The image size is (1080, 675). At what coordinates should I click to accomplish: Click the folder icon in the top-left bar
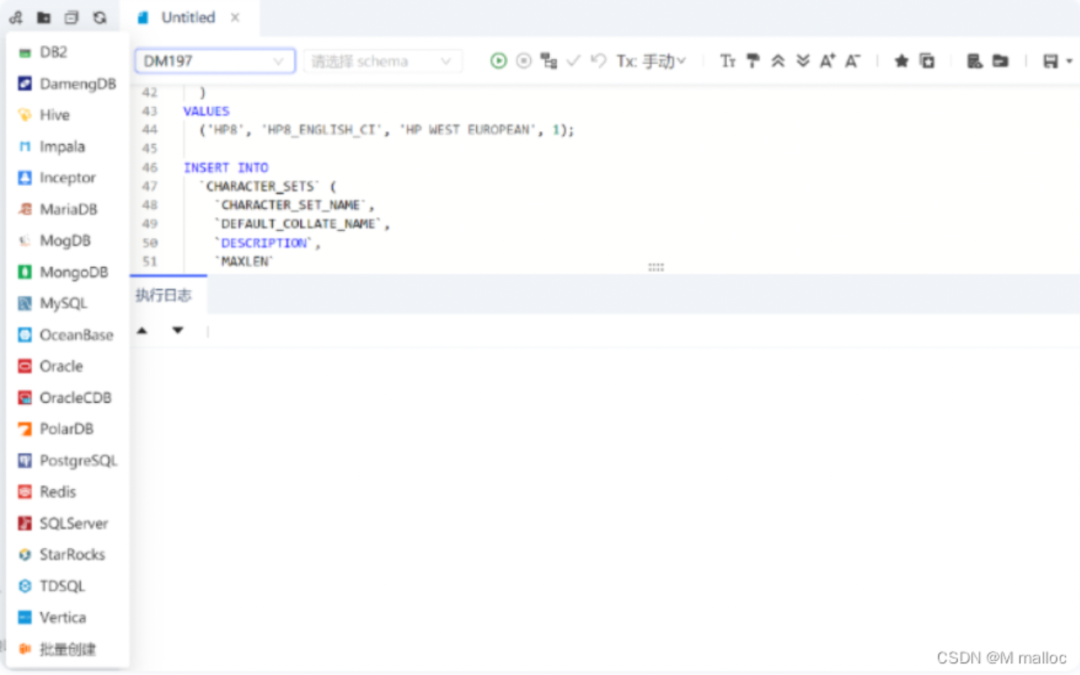pyautogui.click(x=43, y=17)
